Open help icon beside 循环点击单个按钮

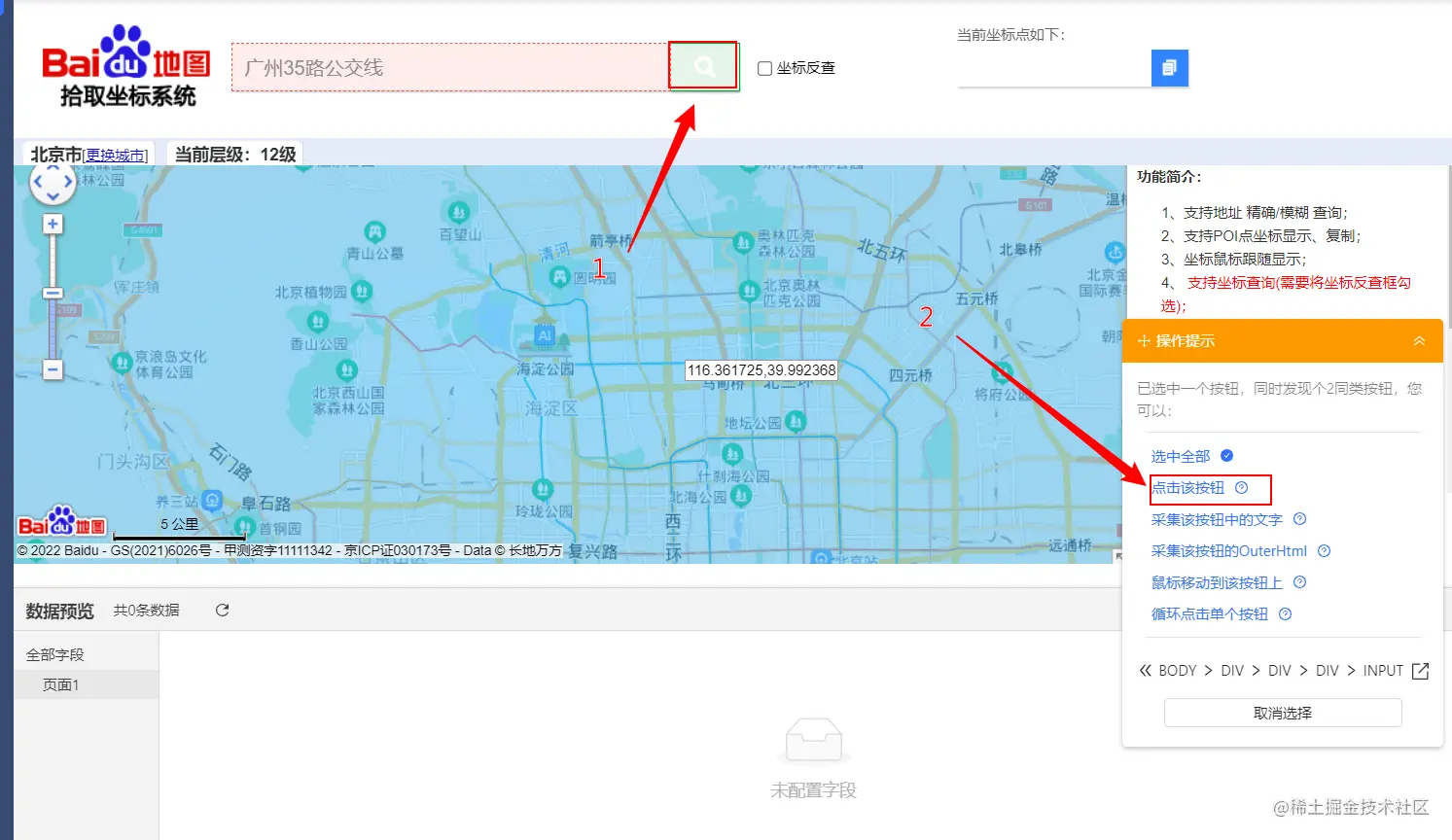pos(1285,613)
